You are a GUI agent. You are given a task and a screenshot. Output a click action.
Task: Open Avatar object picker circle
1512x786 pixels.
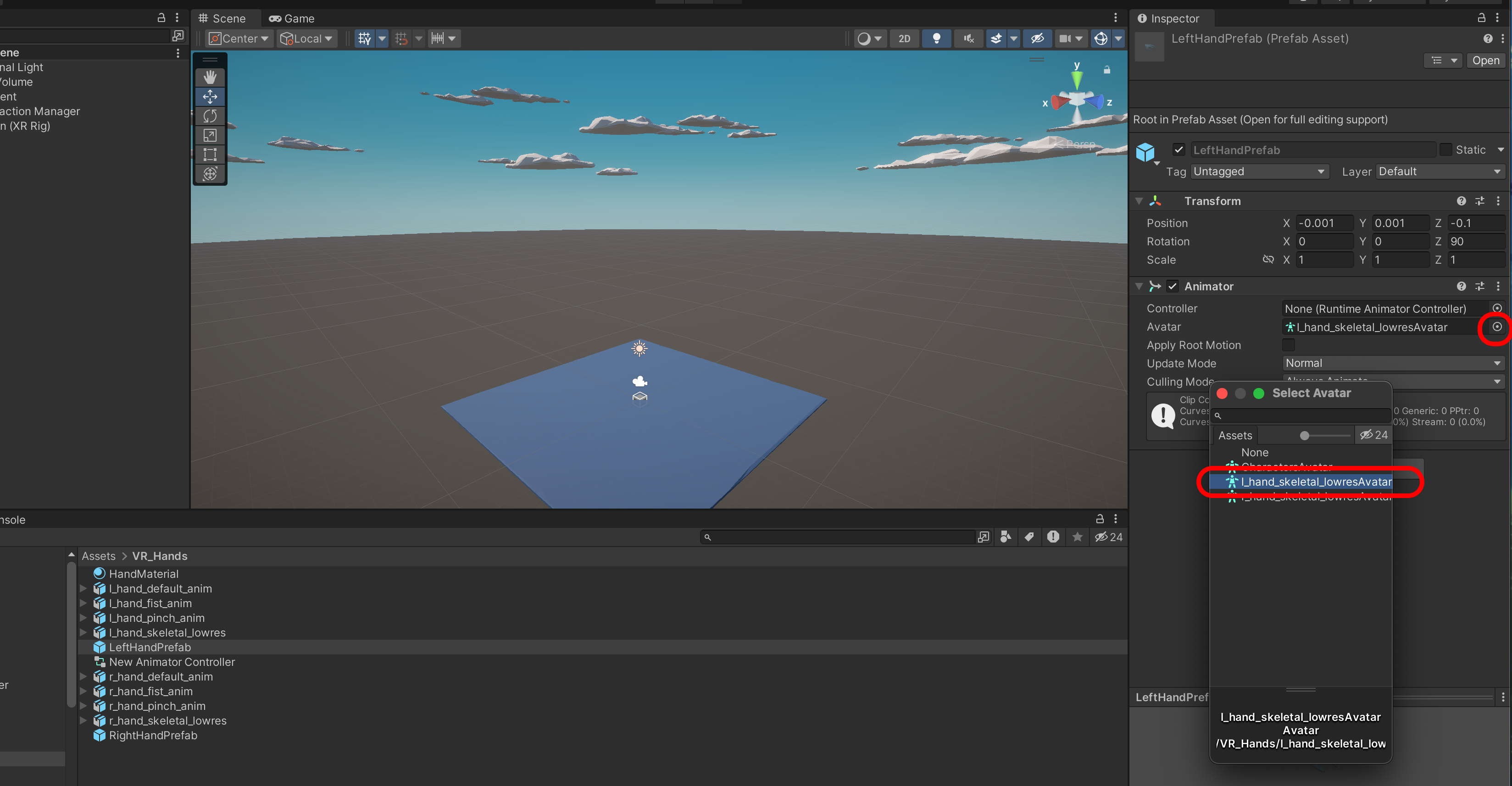(x=1497, y=327)
